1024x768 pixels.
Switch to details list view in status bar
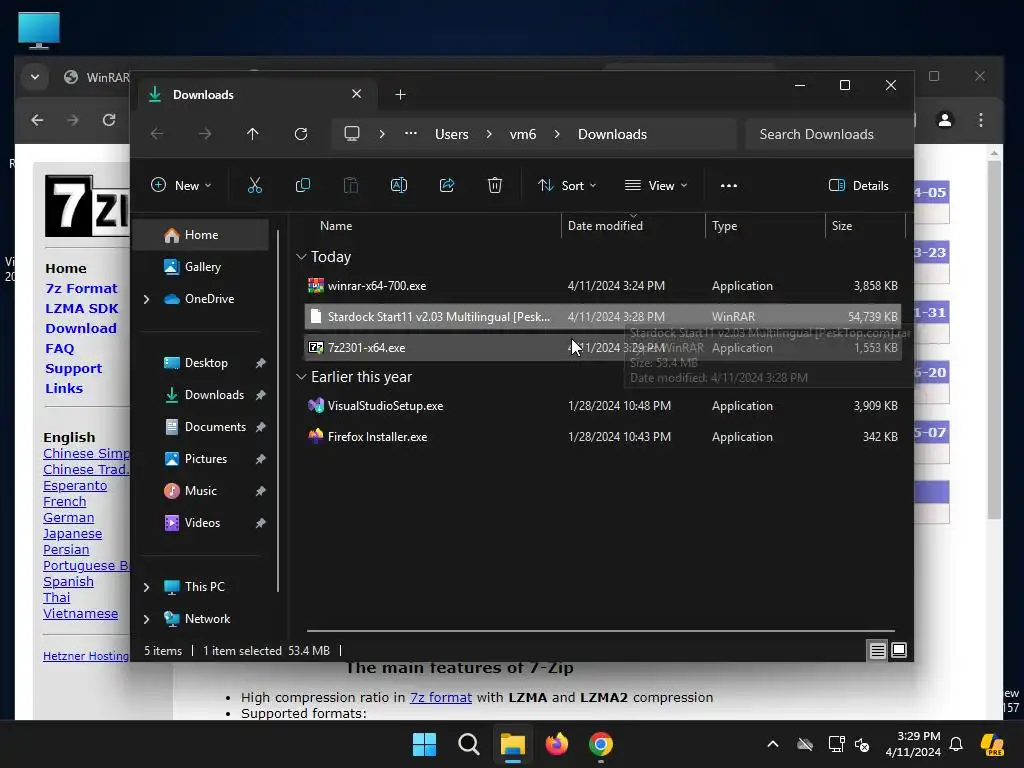tap(878, 650)
